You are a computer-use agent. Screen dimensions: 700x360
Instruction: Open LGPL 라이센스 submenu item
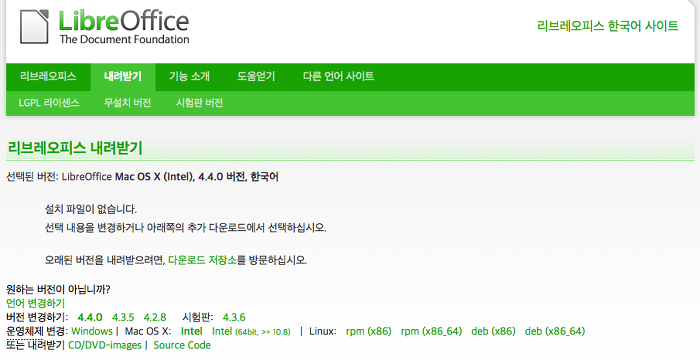[x=49, y=103]
